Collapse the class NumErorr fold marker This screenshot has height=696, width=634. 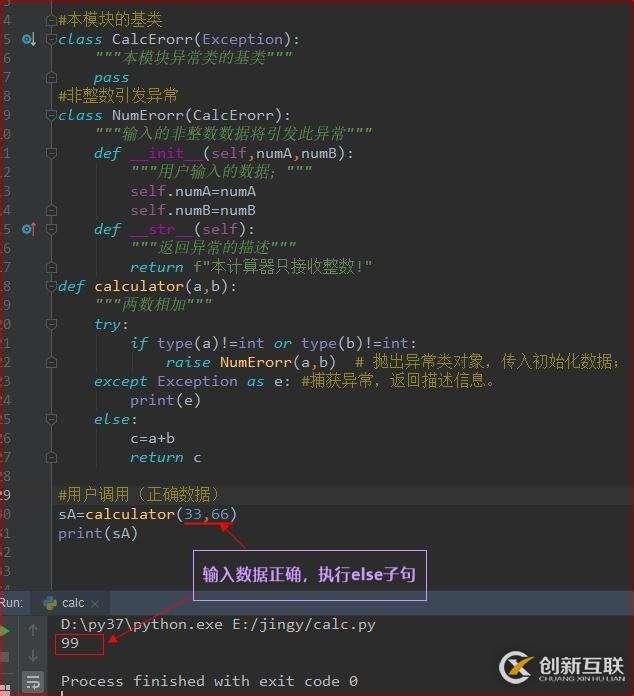pyautogui.click(x=52, y=115)
